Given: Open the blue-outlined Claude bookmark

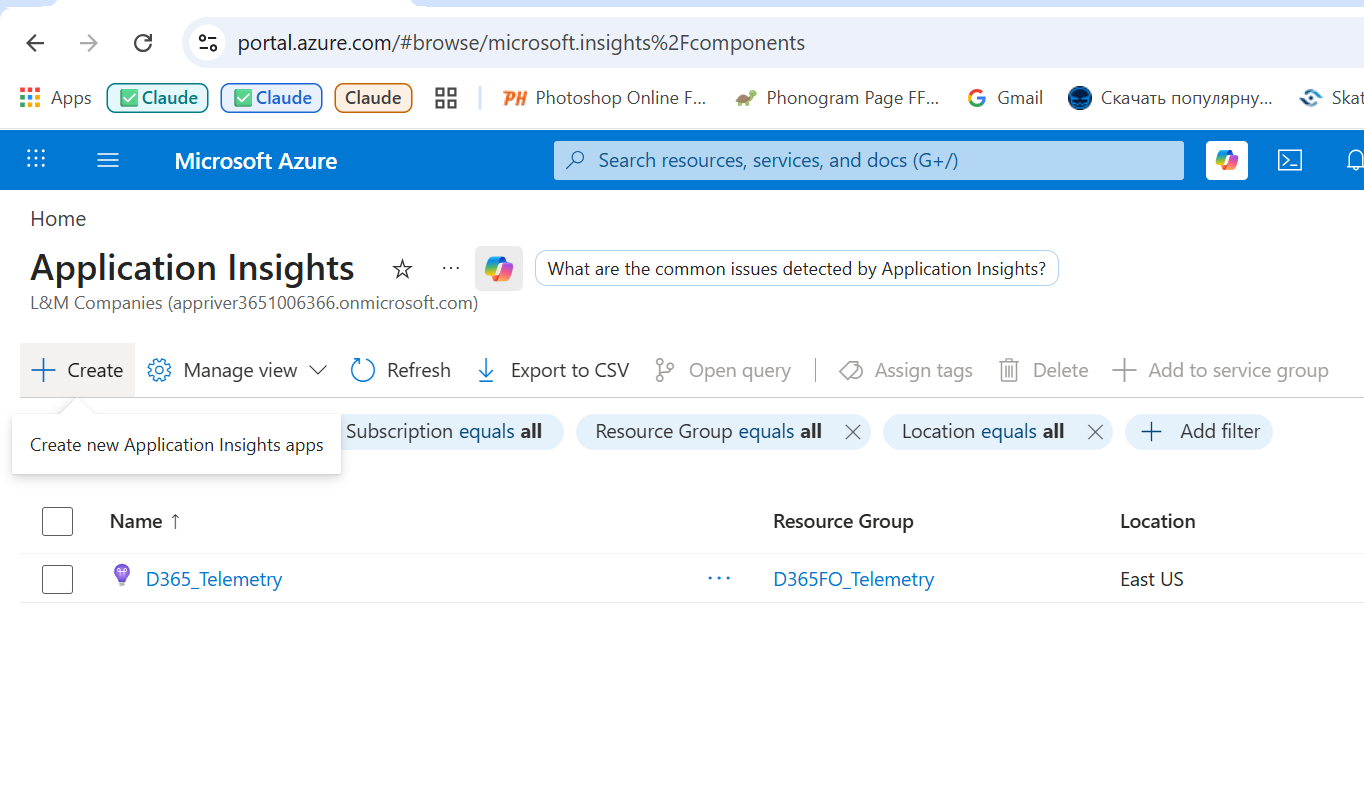Looking at the screenshot, I should (272, 98).
